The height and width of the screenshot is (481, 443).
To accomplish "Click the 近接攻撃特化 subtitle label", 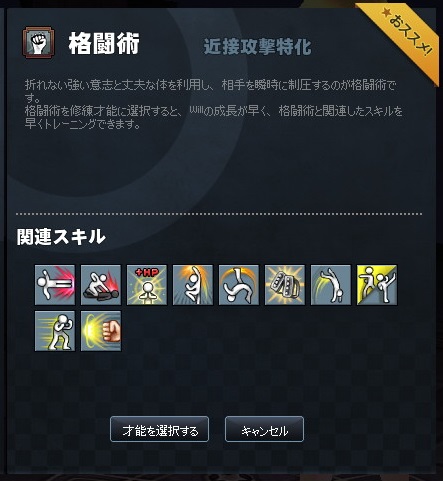I will coord(258,47).
